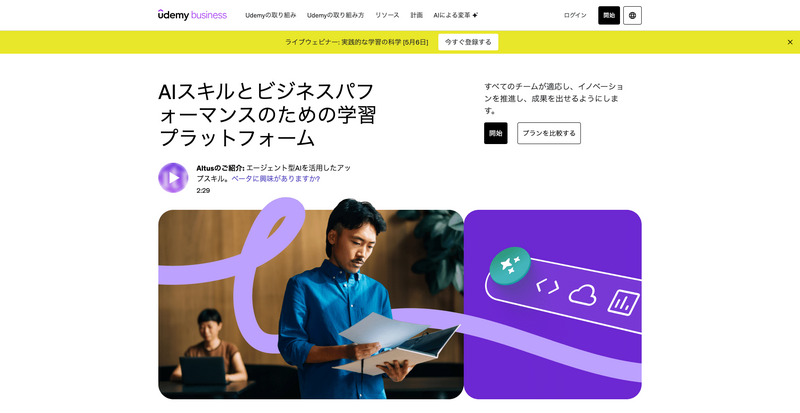800x413 pixels.
Task: Open the Udemyの取り組み方 menu
Action: [335, 15]
